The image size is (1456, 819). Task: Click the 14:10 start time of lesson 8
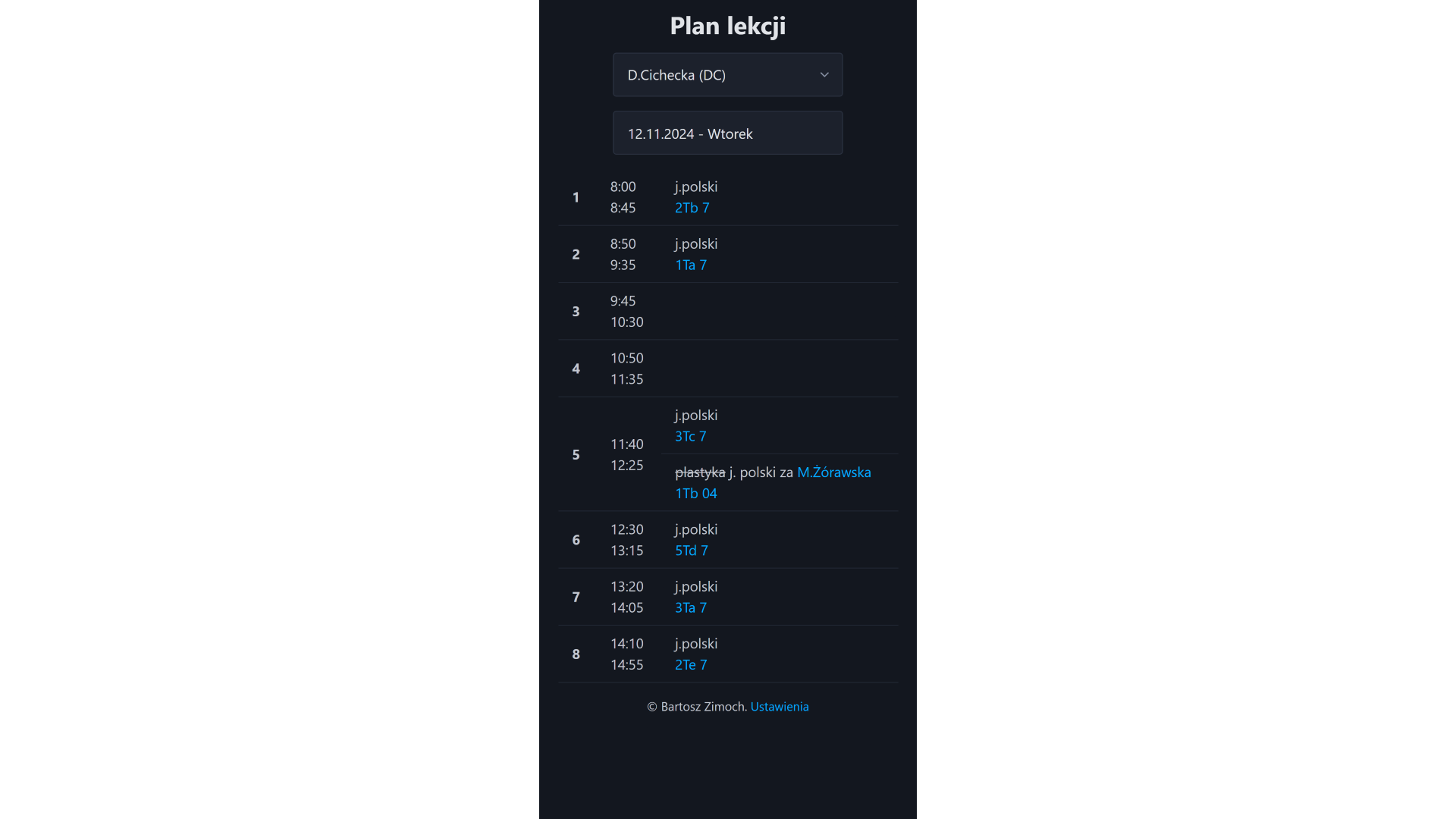point(626,643)
